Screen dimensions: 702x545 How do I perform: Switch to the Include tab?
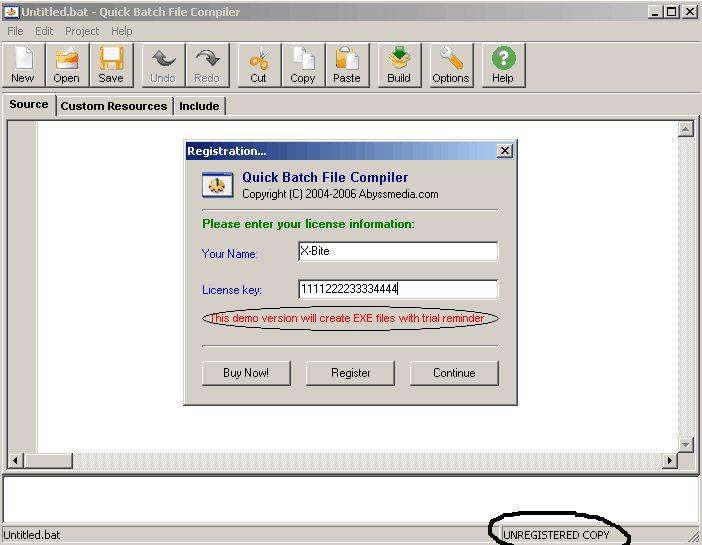click(199, 106)
